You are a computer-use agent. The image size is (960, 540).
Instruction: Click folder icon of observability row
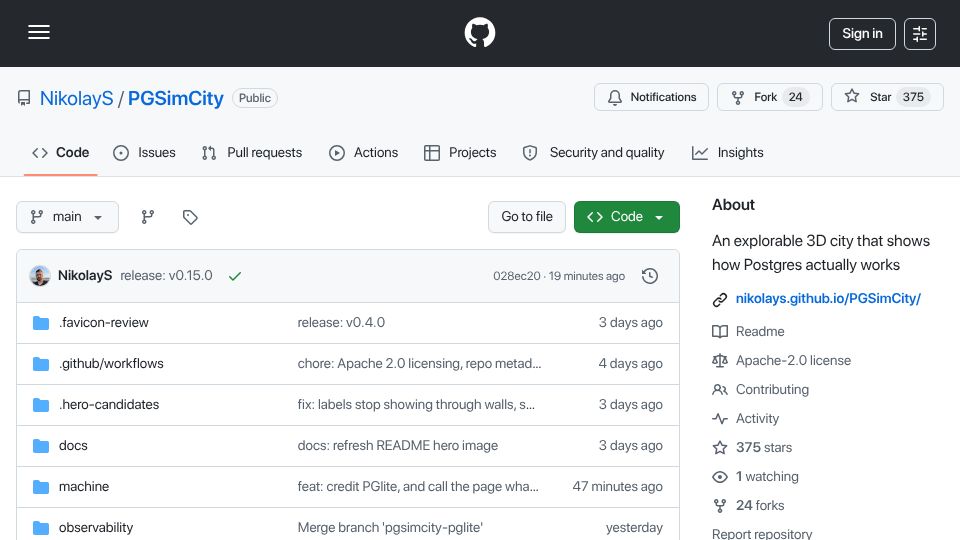tap(41, 528)
